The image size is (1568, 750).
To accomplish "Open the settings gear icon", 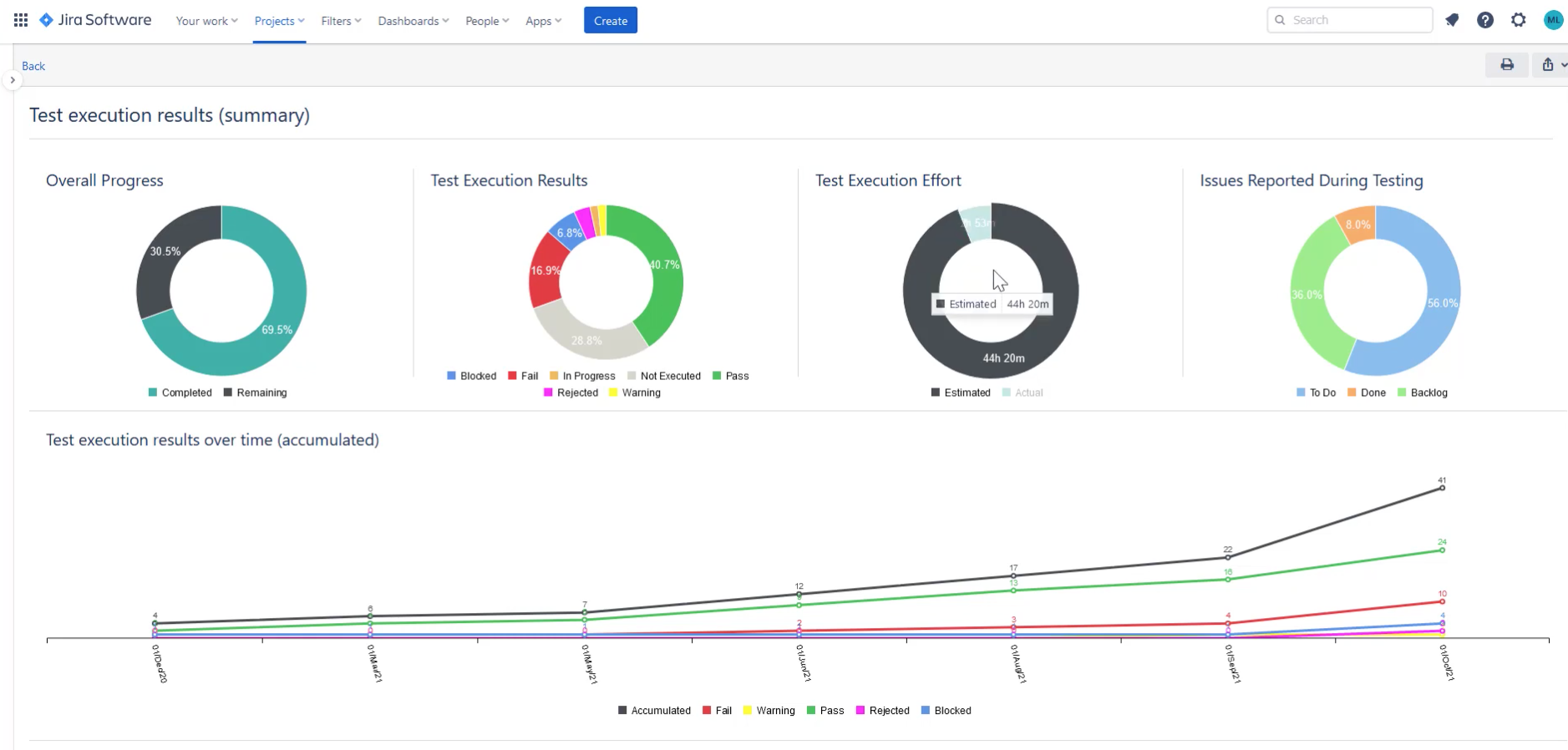I will pos(1519,20).
